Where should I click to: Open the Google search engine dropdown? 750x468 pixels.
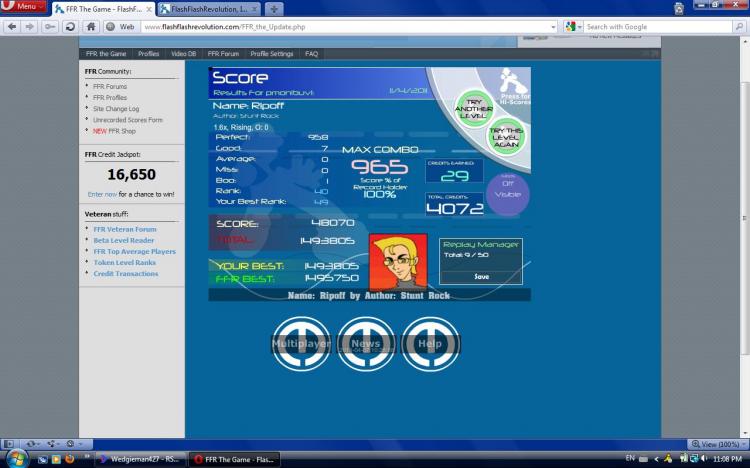[573, 27]
